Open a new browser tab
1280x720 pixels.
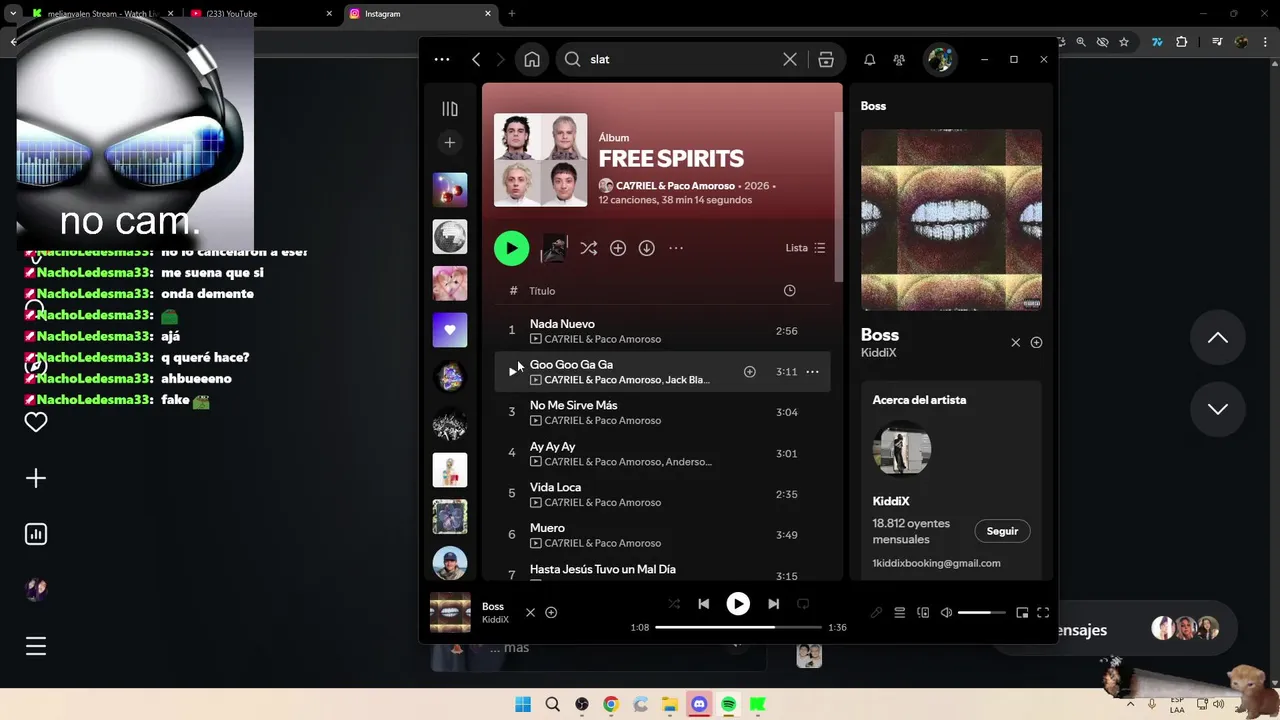pyautogui.click(x=512, y=13)
